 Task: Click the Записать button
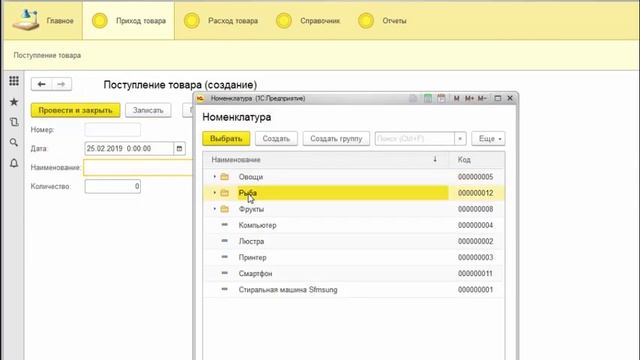[148, 110]
